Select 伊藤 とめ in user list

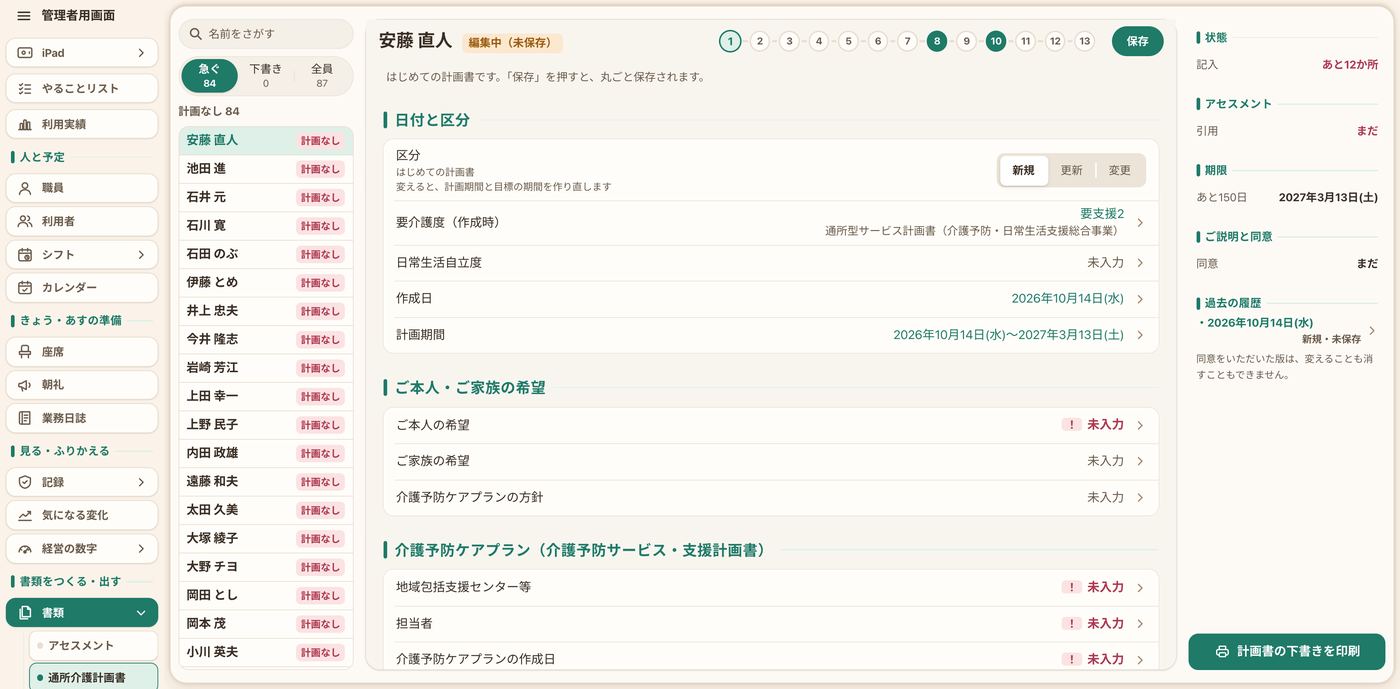tap(266, 283)
